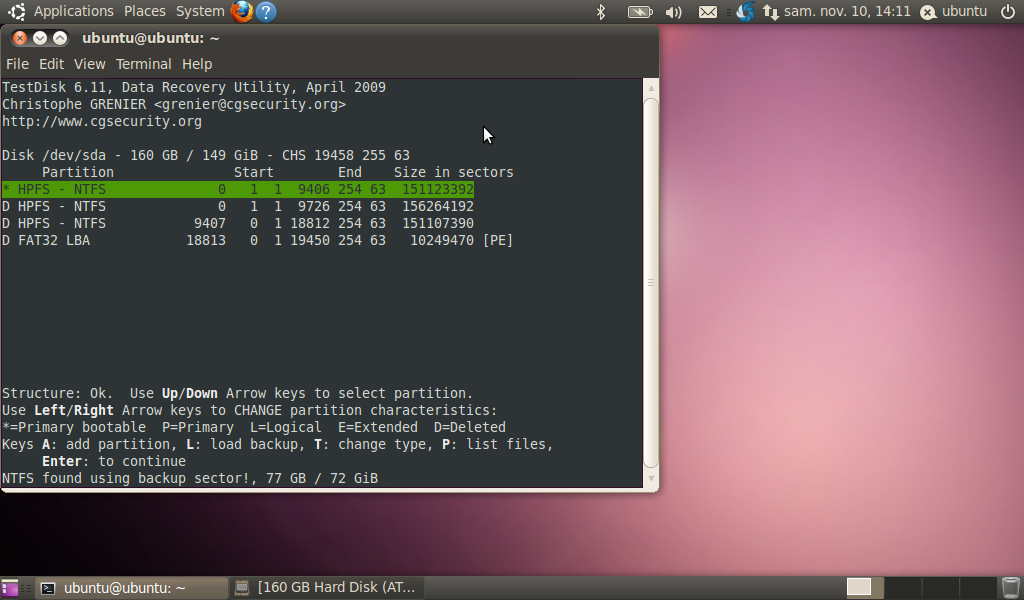Click the power shutdown icon
Screen dimensions: 1024x600
click(1008, 11)
